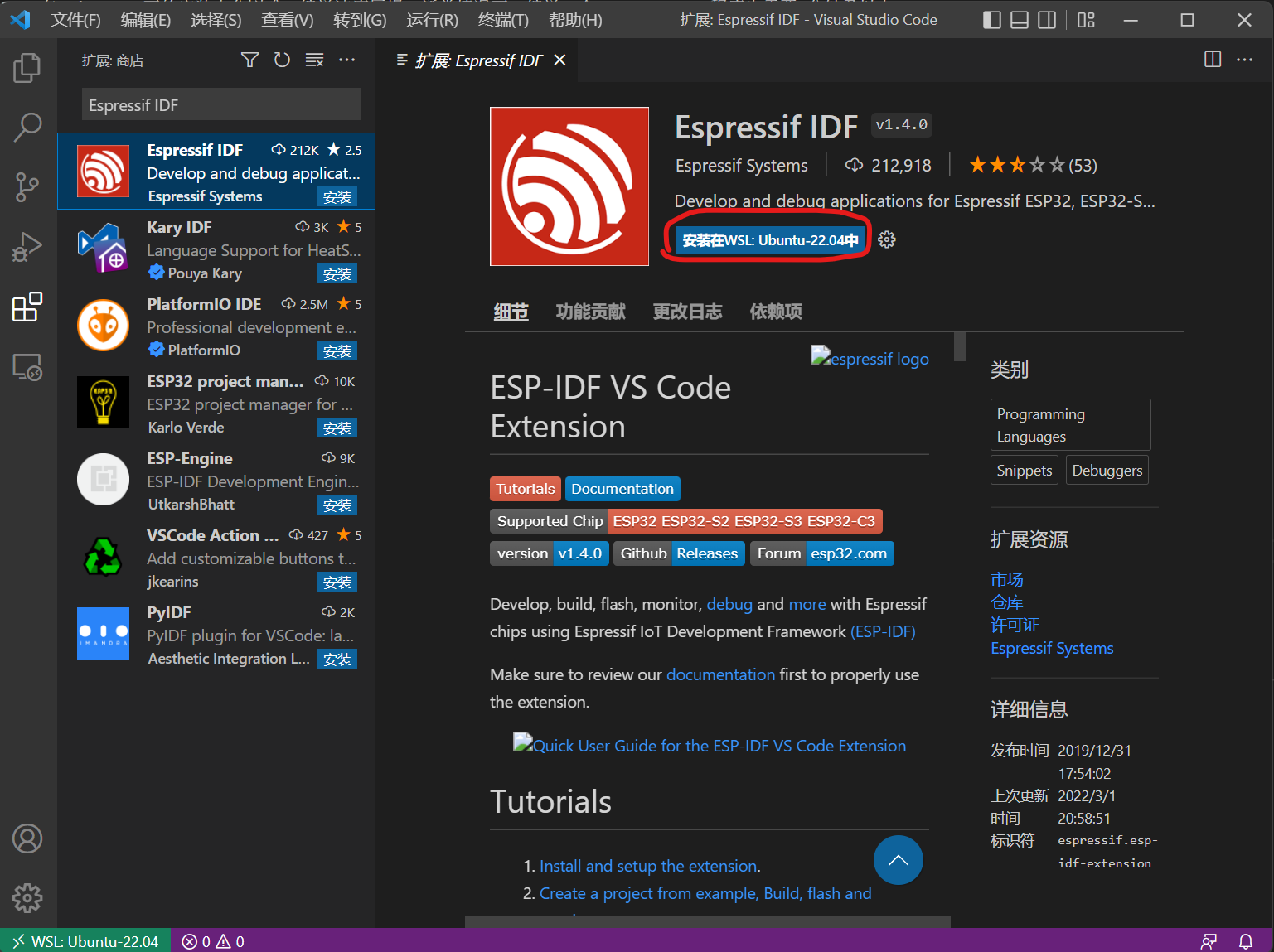Open the Remote Explorer view icon
Image resolution: width=1274 pixels, height=952 pixels.
27,367
